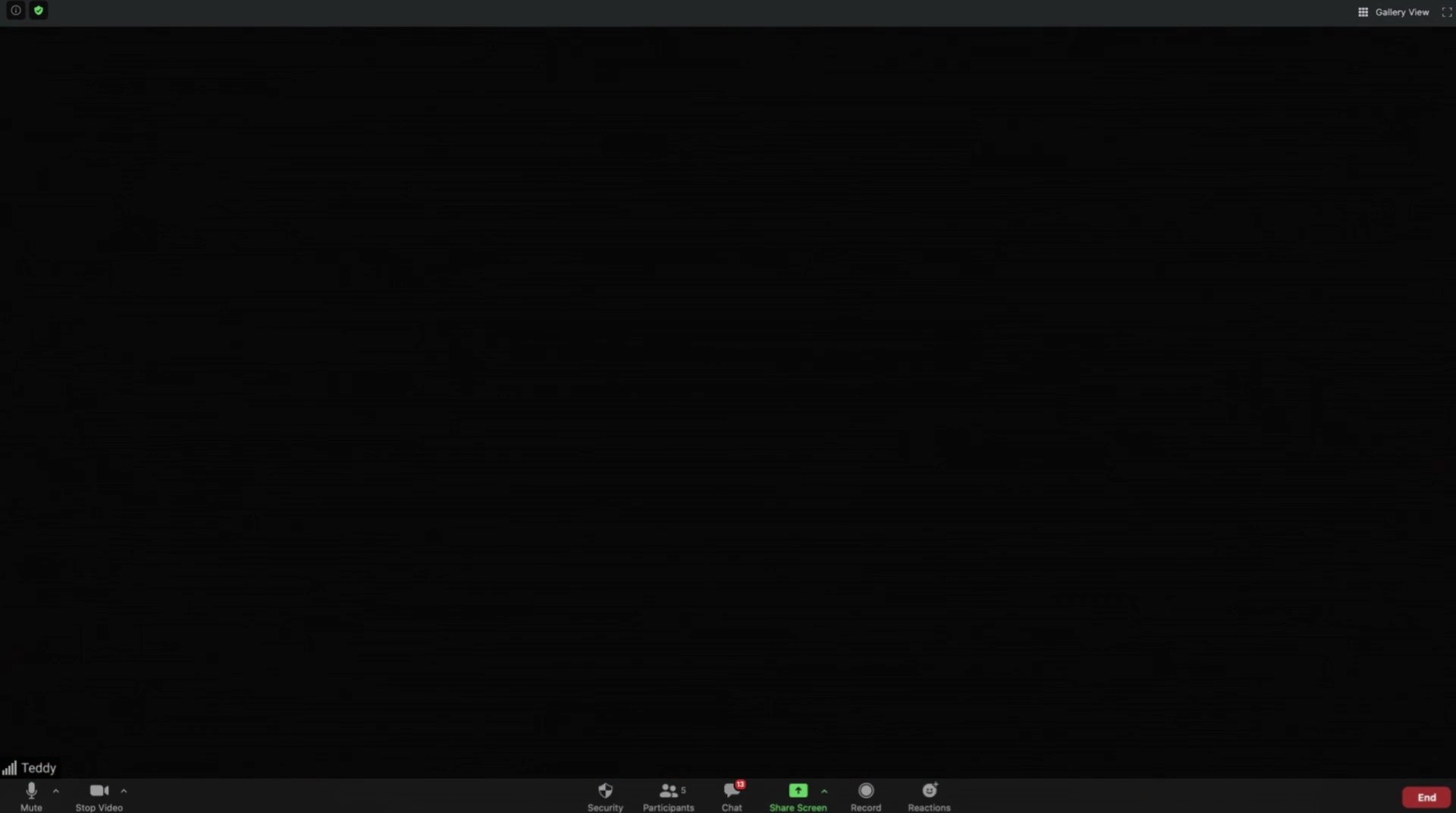Expand Share Screen options arrow

coord(824,791)
